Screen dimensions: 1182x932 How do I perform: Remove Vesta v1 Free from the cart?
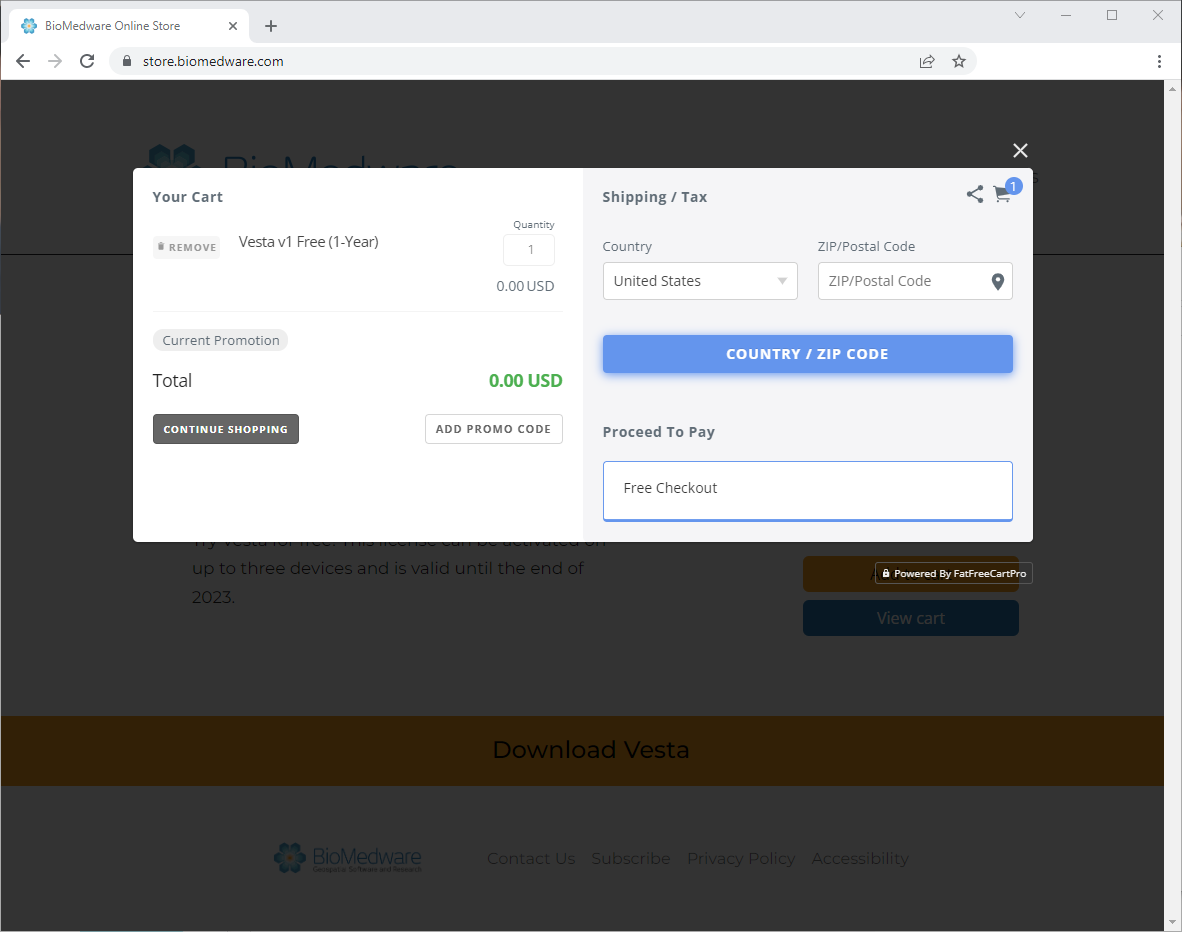coord(187,247)
